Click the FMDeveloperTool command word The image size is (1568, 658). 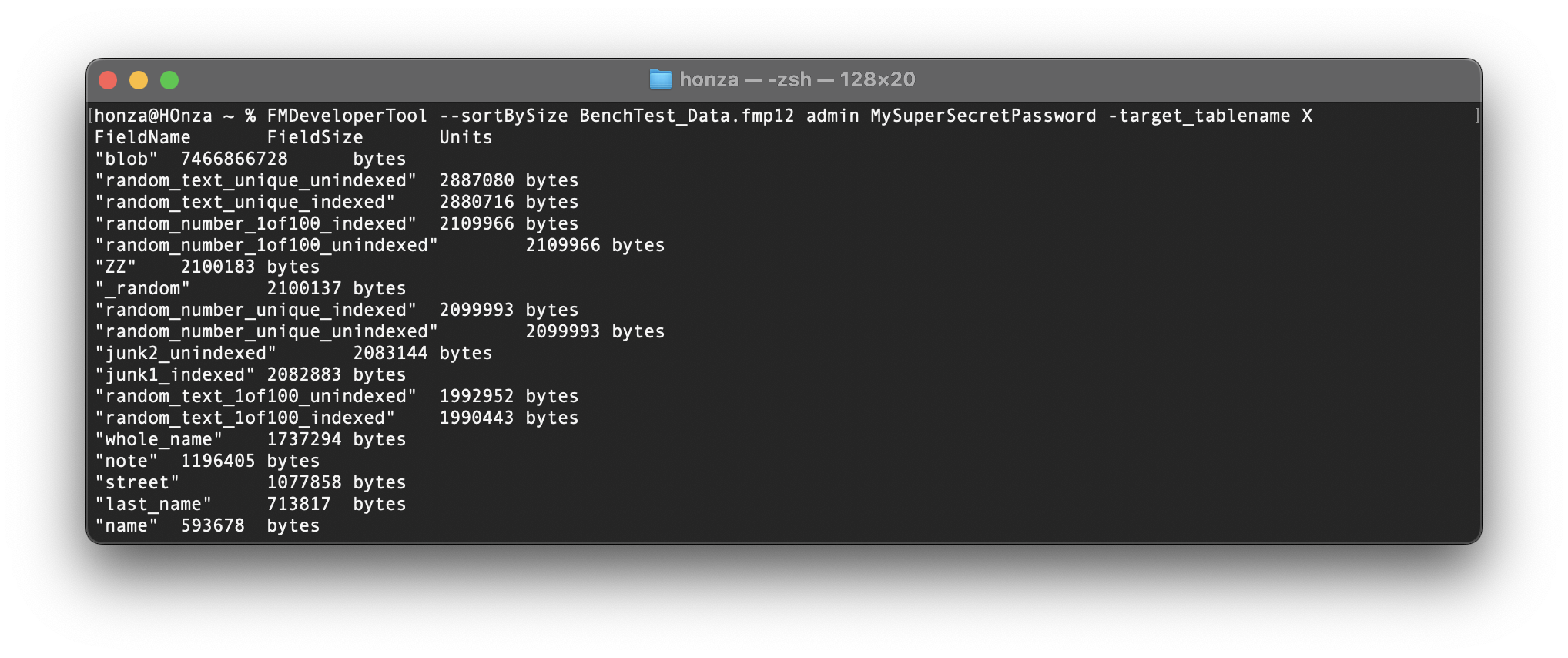[x=347, y=116]
